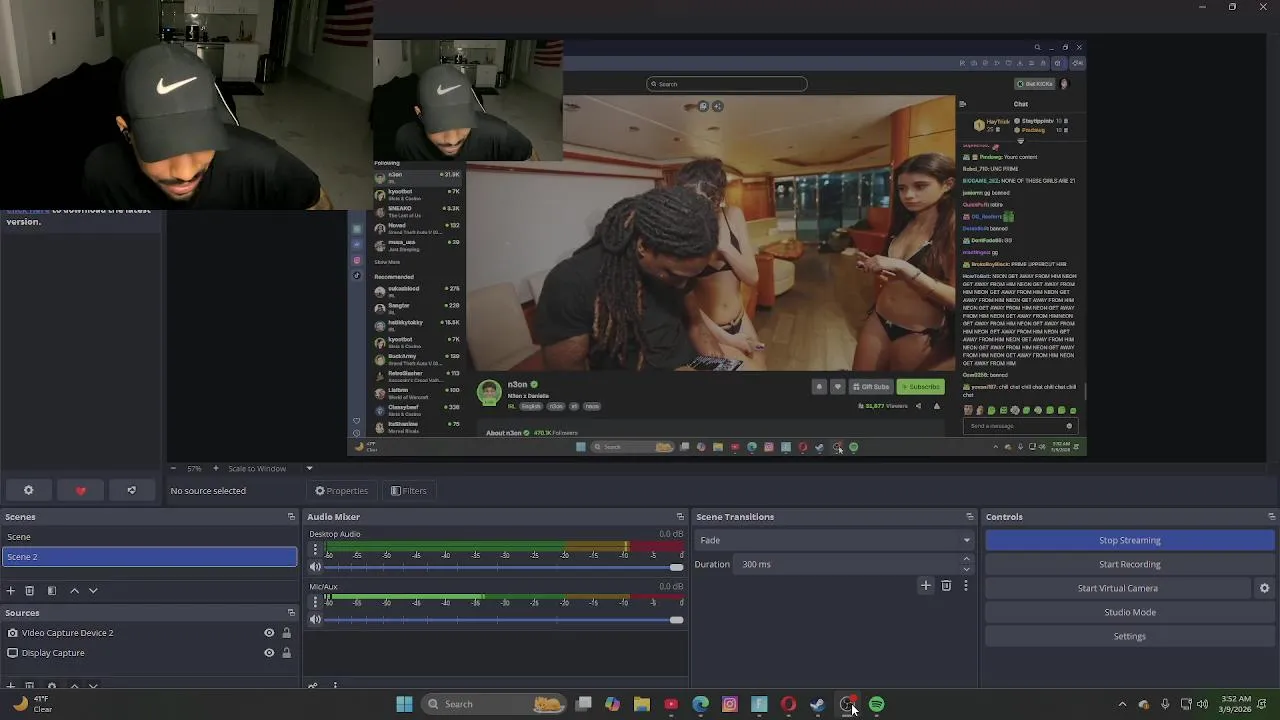Click the share arrow button beside the heart
The image size is (1280, 720).
click(131, 490)
